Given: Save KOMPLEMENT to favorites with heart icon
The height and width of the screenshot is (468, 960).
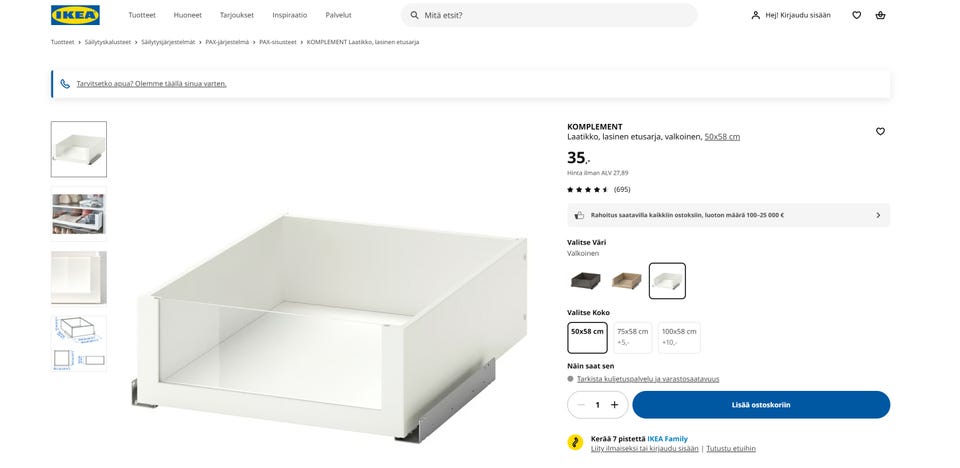Looking at the screenshot, I should coord(880,131).
